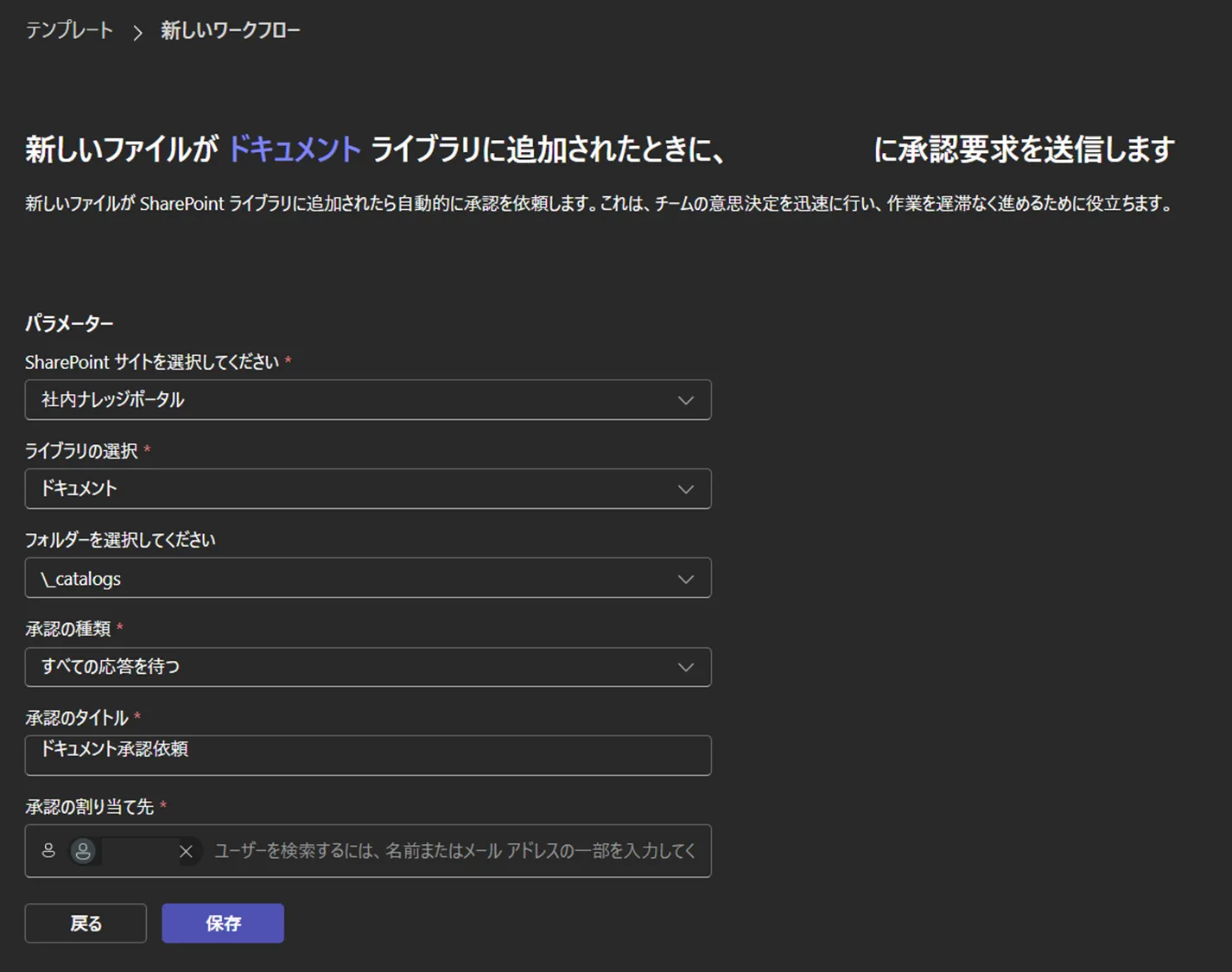Click the 承認のタイトル input showing ドキュメント承認依頼
1232x972 pixels.
pos(368,755)
